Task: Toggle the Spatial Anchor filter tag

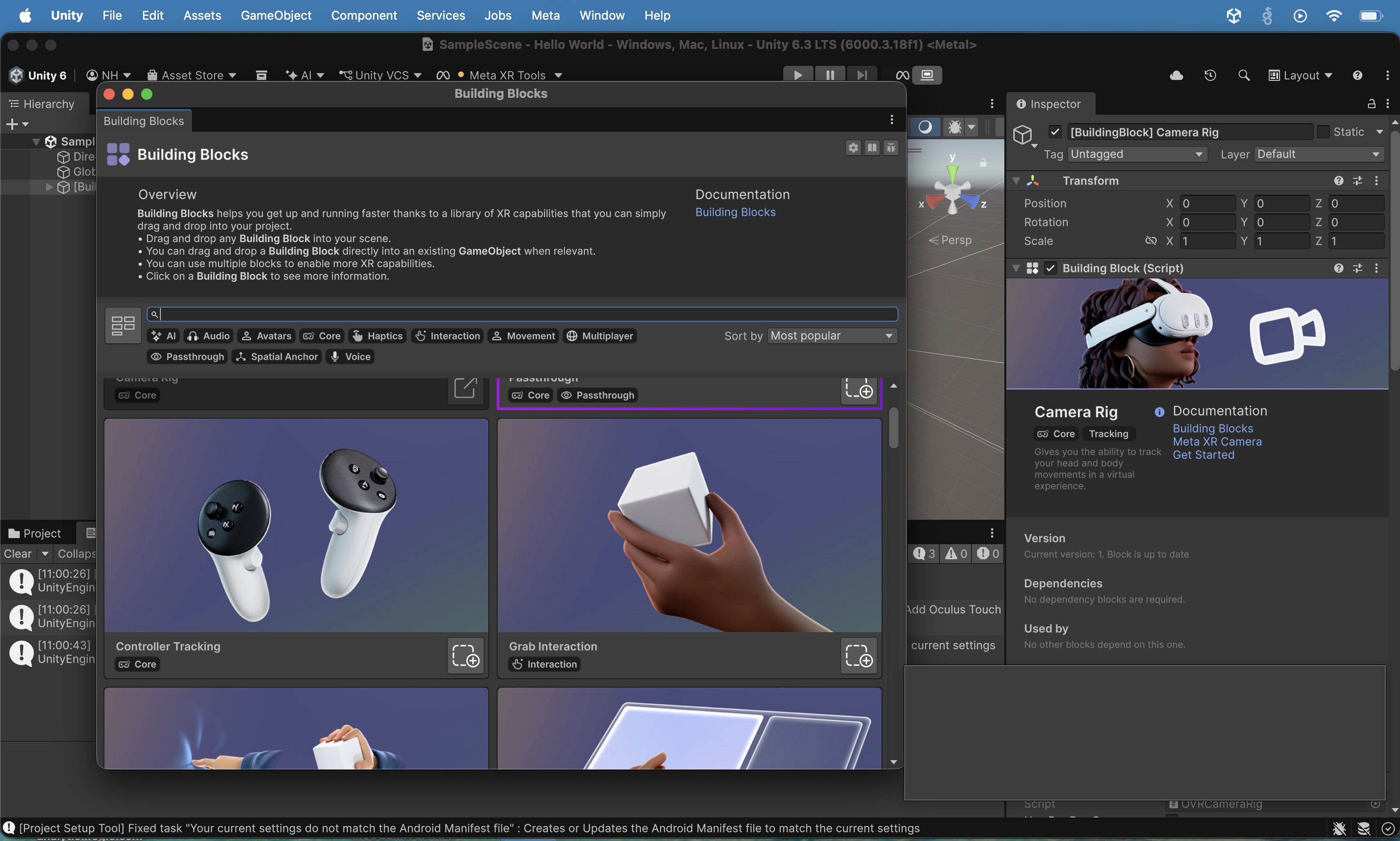Action: [277, 357]
